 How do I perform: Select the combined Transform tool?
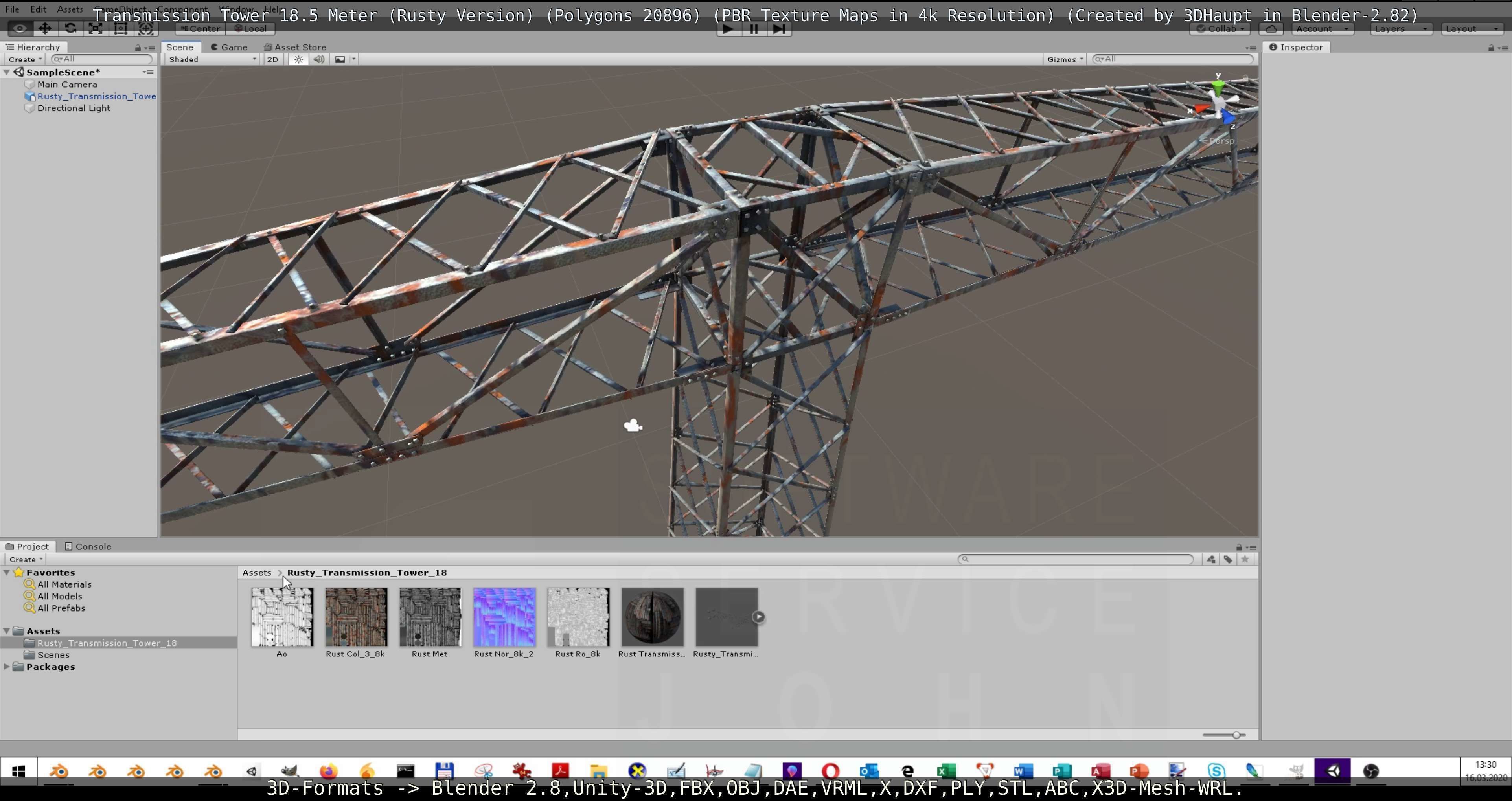click(146, 28)
